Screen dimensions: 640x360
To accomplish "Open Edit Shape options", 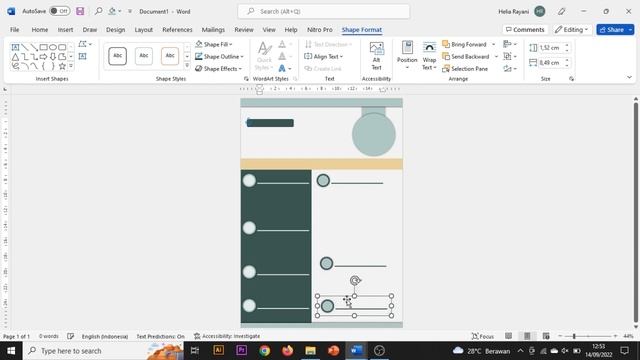I will point(84,44).
